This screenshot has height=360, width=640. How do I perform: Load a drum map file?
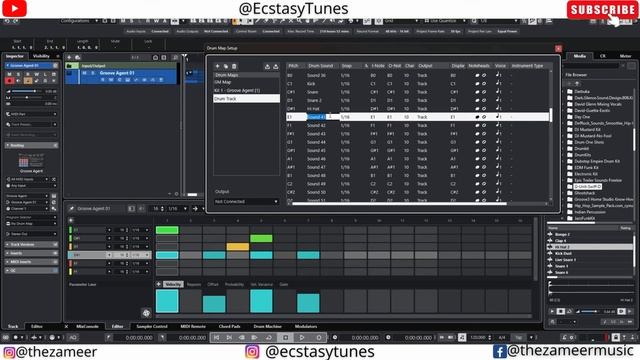(x=267, y=66)
